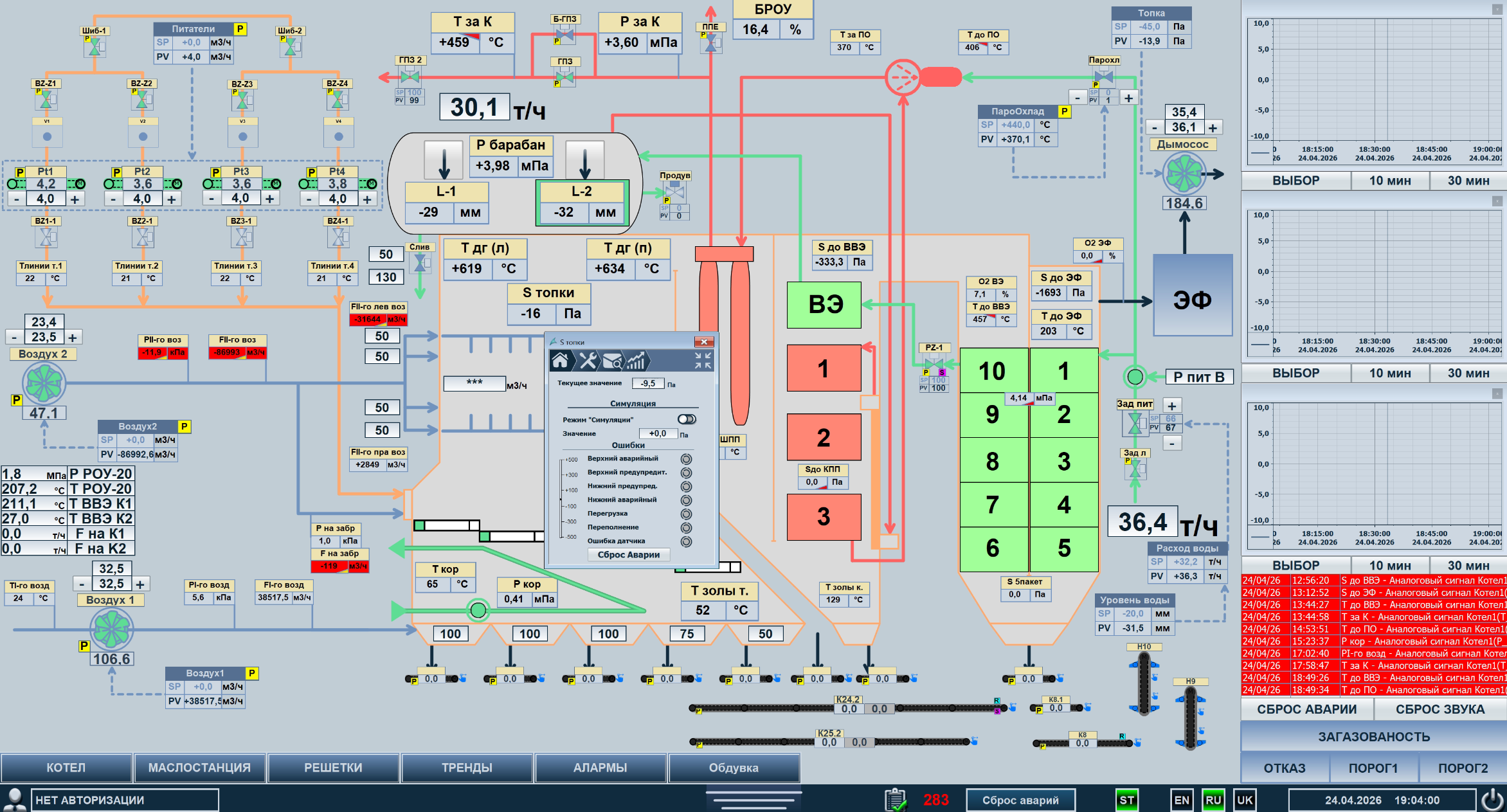Click the clipboard checklist icon near 283
Screen dimensions: 1507x812
[x=896, y=800]
